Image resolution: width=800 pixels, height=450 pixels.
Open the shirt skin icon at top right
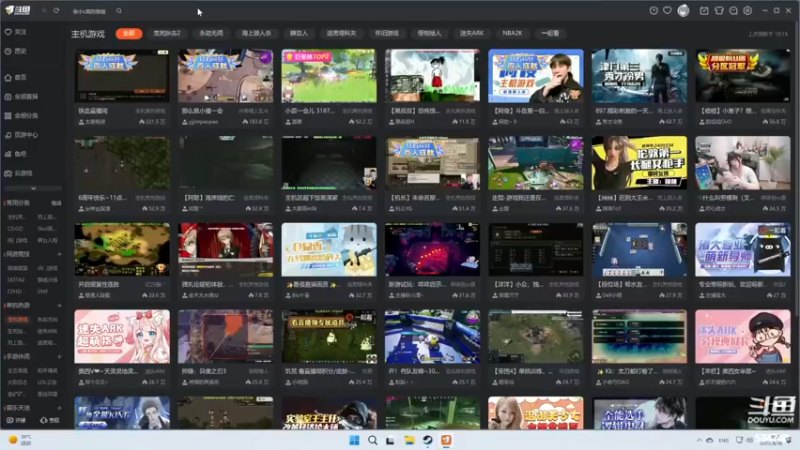(719, 10)
